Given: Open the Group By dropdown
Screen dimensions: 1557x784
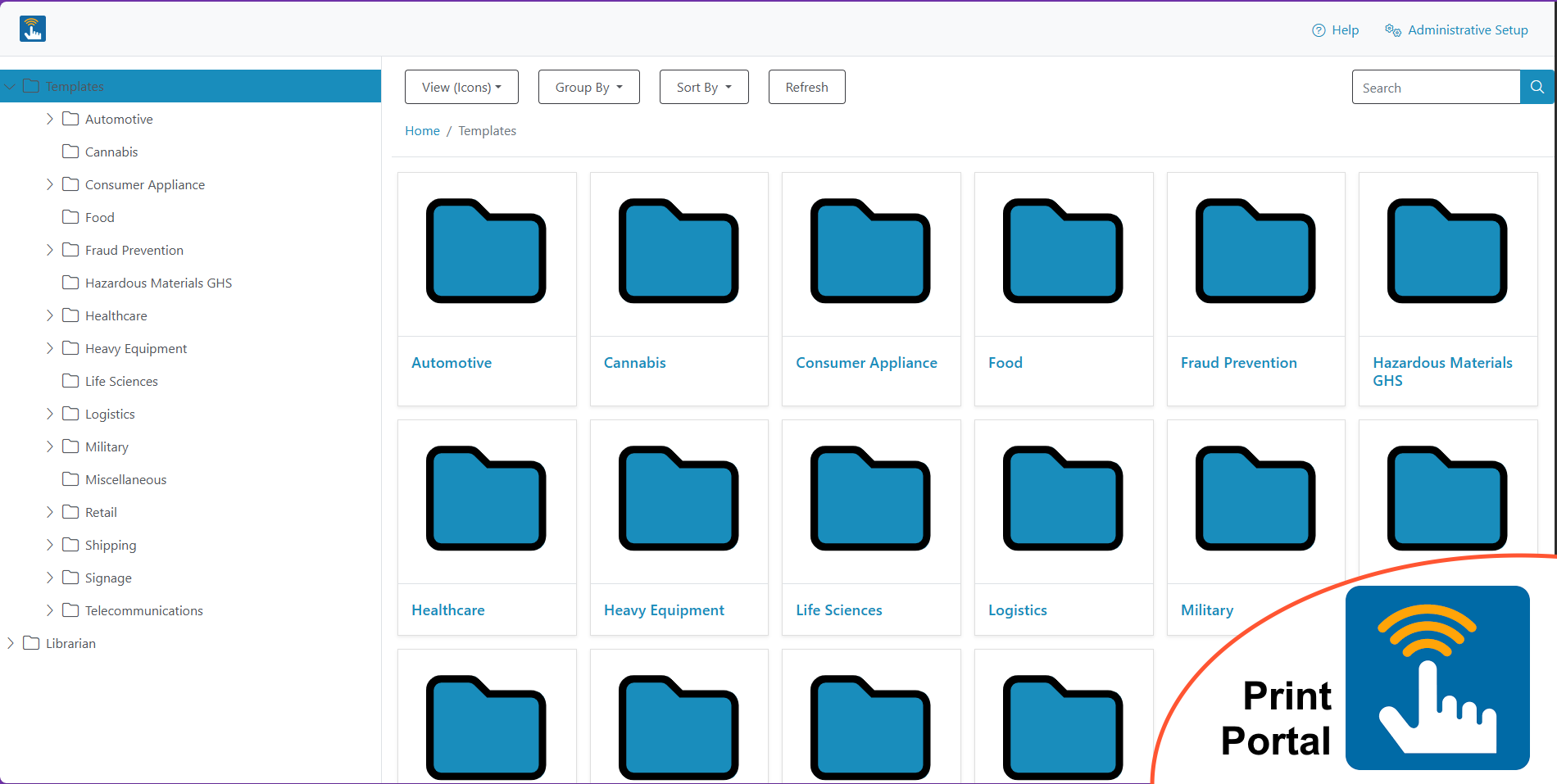Looking at the screenshot, I should pyautogui.click(x=589, y=87).
